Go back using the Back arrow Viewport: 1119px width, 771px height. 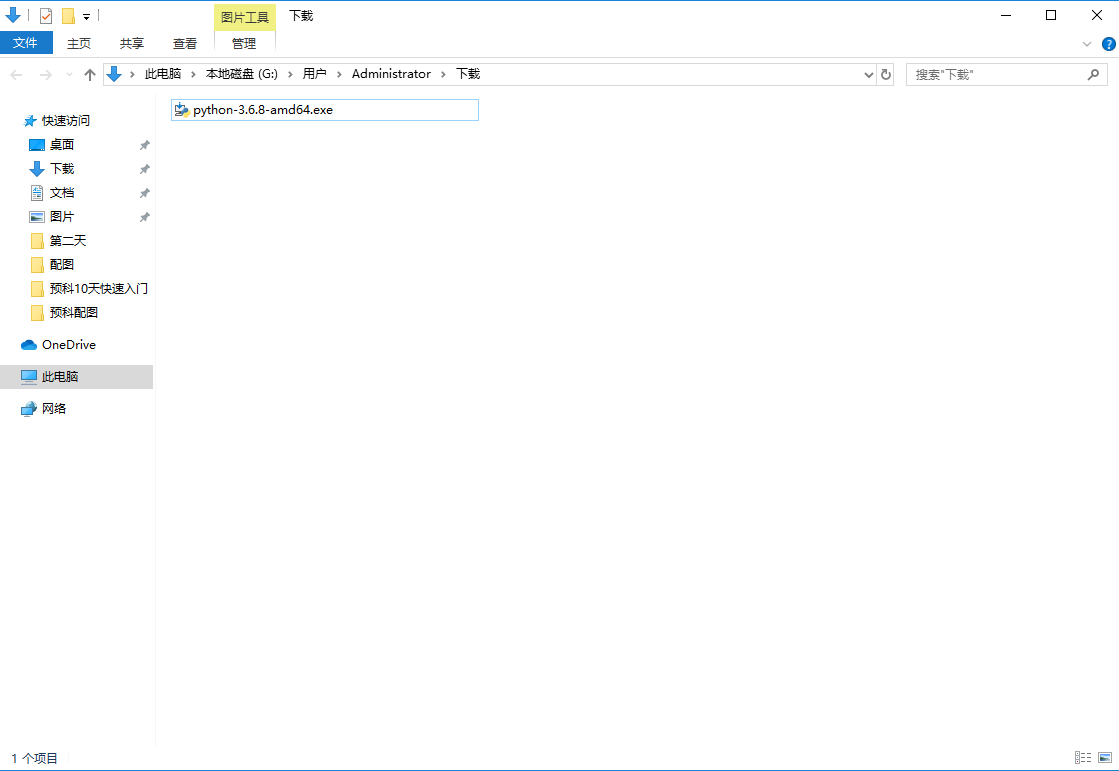pyautogui.click(x=17, y=75)
